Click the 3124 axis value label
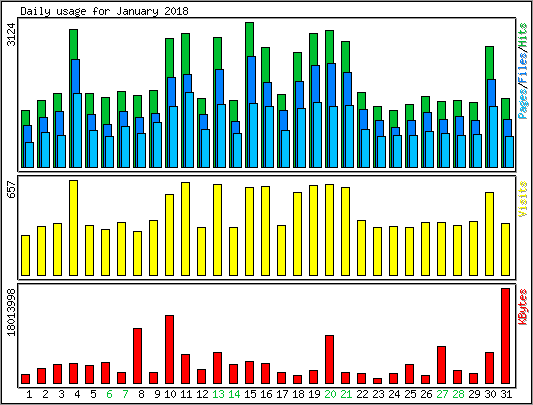 coord(12,34)
